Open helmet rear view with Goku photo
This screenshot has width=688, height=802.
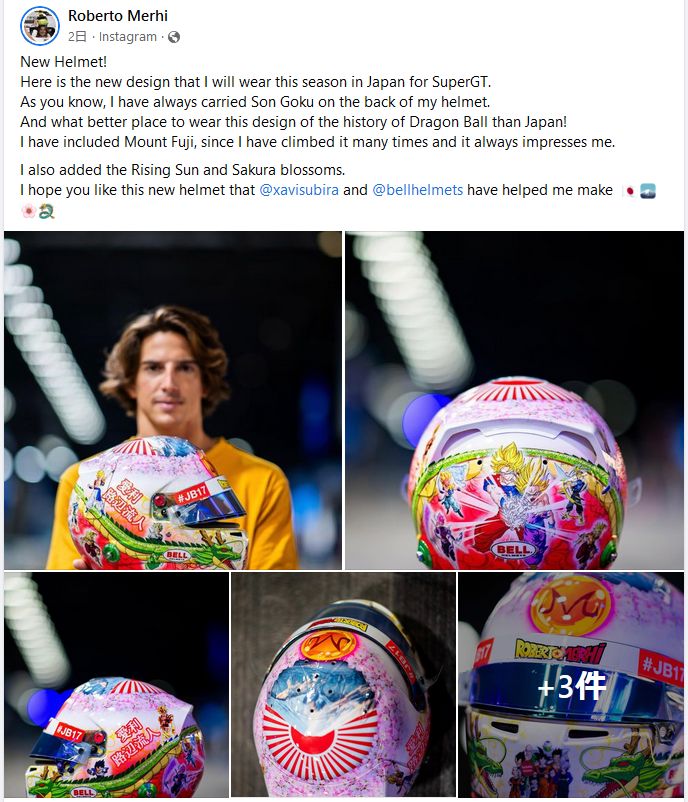click(514, 400)
